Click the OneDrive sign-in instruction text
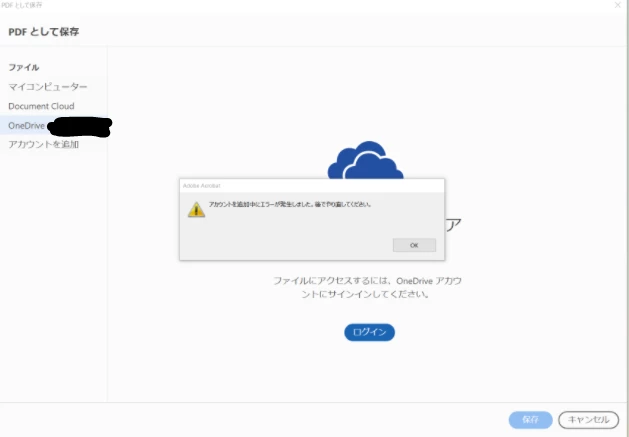Viewport: 629px width, 437px height. tap(367, 287)
